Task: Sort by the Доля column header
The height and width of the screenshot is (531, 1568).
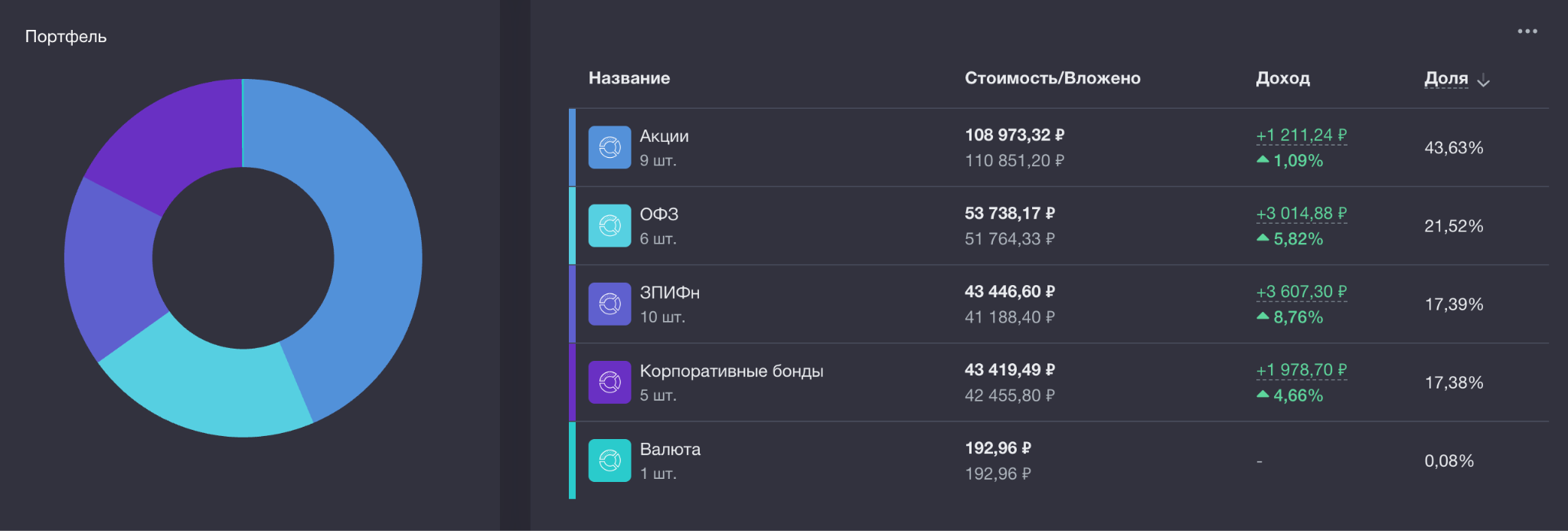Action: [1445, 78]
